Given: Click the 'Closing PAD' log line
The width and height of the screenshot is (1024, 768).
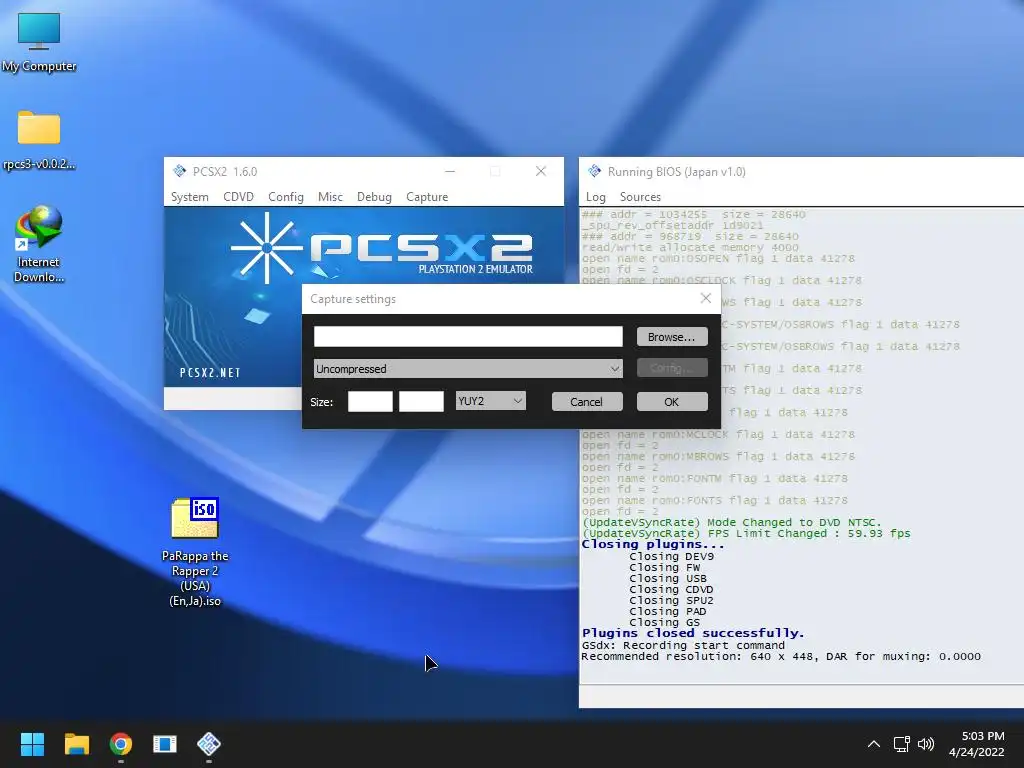Looking at the screenshot, I should (667, 611).
